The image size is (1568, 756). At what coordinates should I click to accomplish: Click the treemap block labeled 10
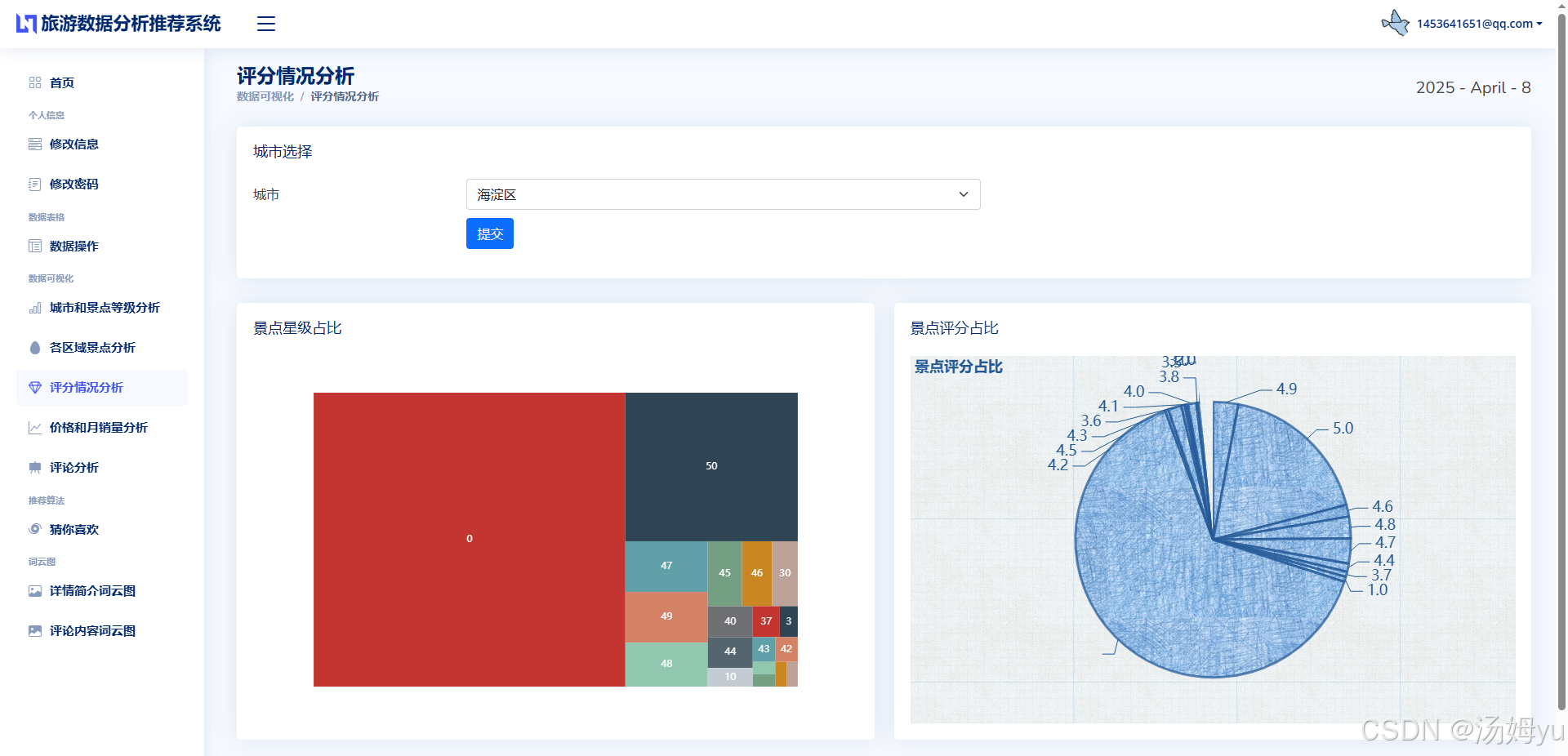tap(730, 677)
